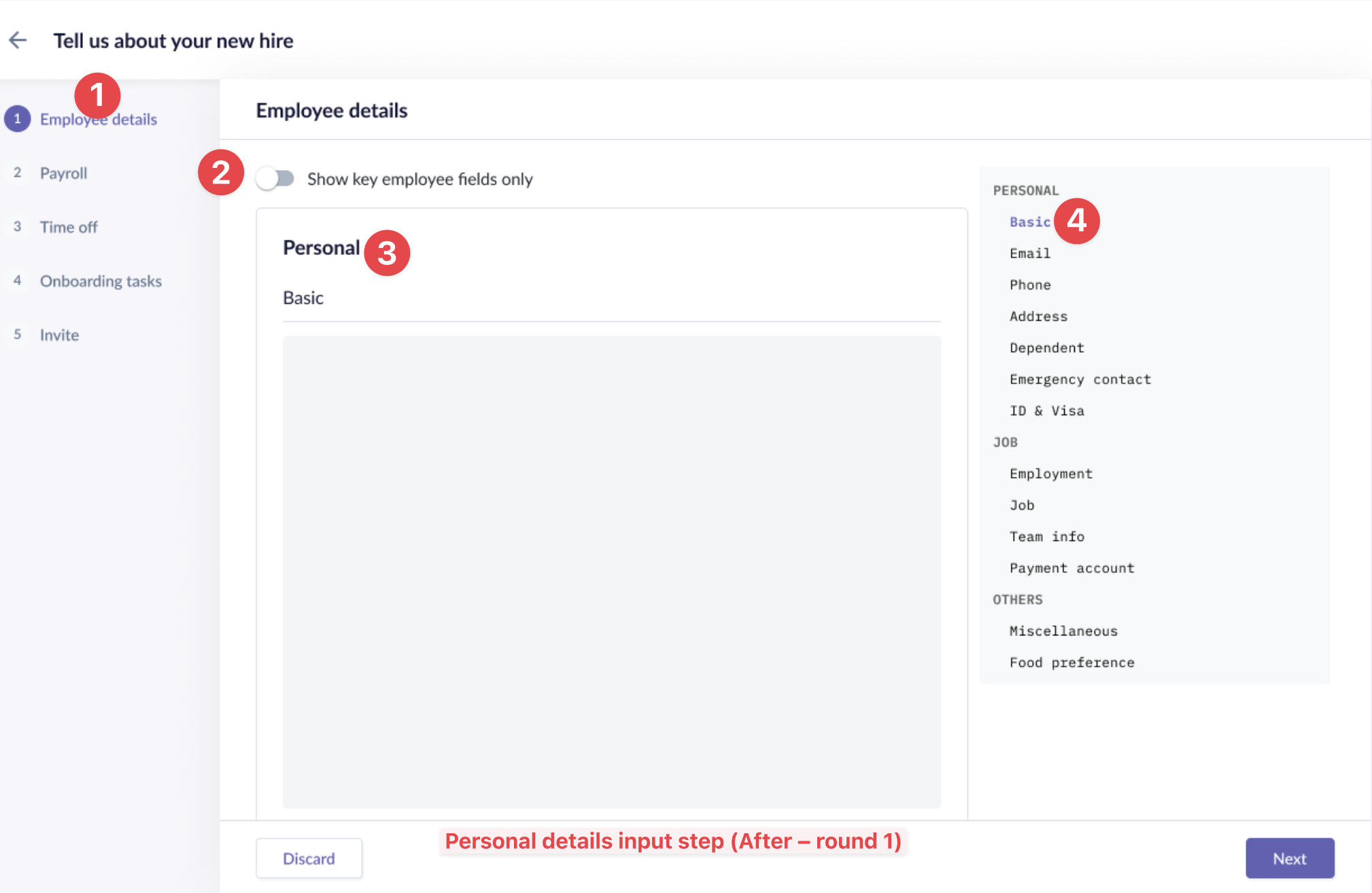Select the Onboarding tasks step
Viewport: 1372px width, 893px height.
pyautogui.click(x=101, y=281)
